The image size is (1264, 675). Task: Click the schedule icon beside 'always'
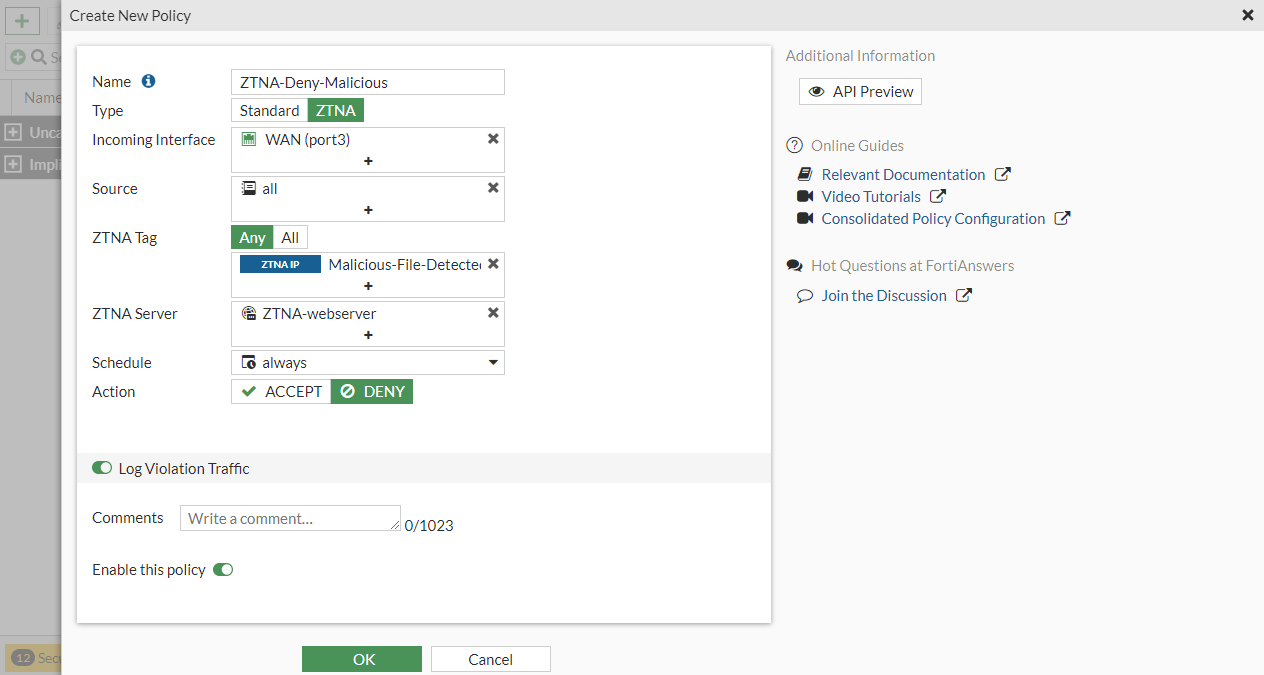point(249,362)
